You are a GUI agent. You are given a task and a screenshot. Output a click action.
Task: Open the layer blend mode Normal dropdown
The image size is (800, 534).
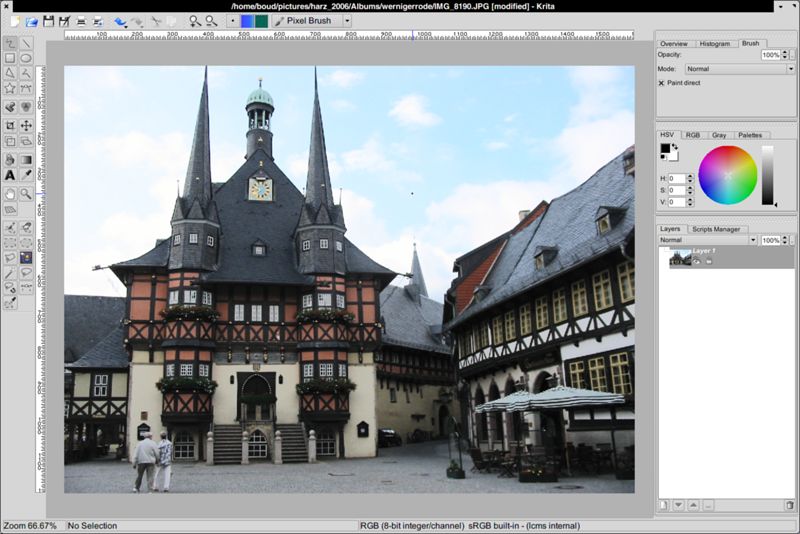[708, 241]
